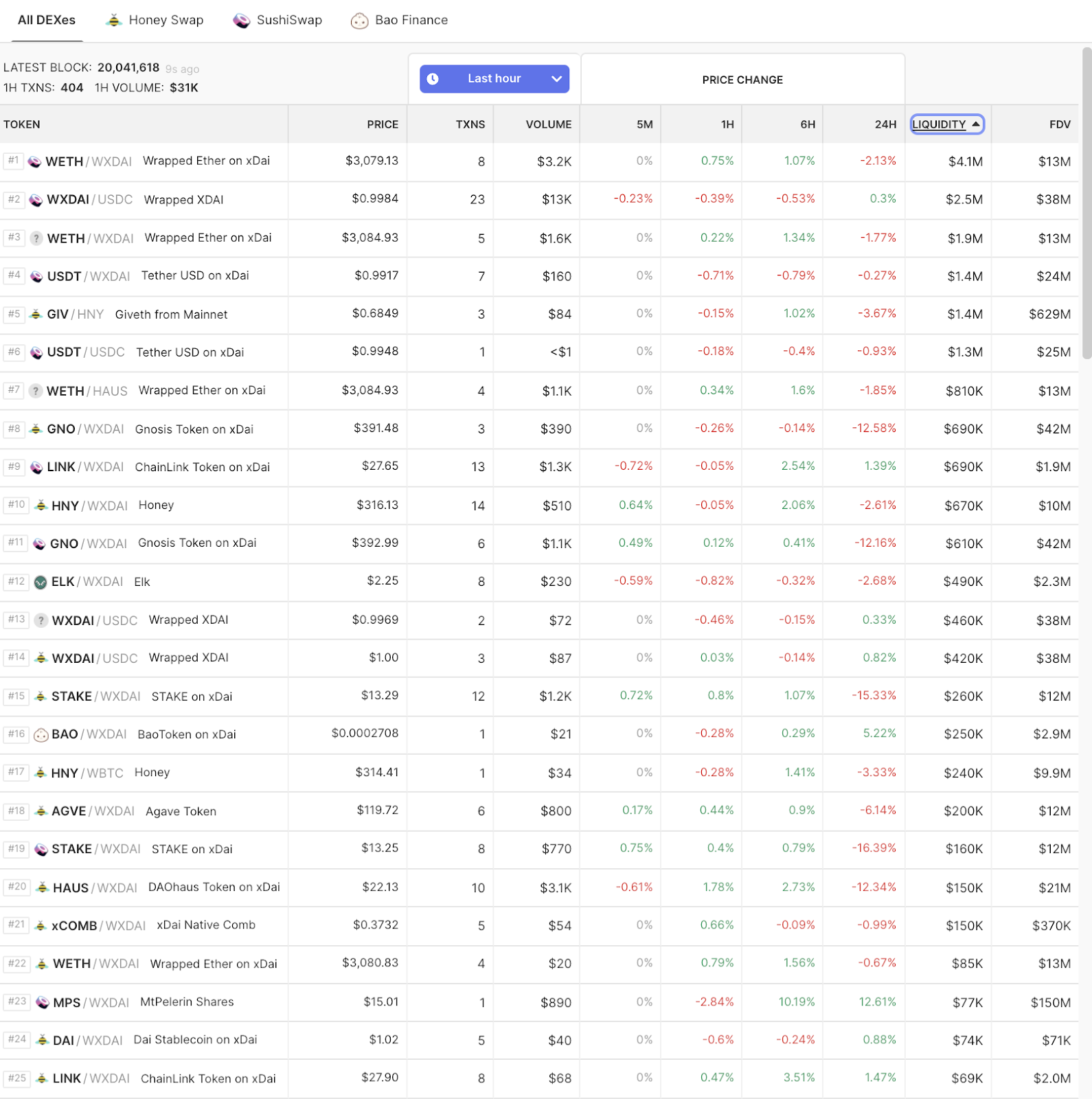Click the SushiSwap icon beside MPS/WXDAI
Screen dimensions: 1092x1099
pyautogui.click(x=43, y=1002)
